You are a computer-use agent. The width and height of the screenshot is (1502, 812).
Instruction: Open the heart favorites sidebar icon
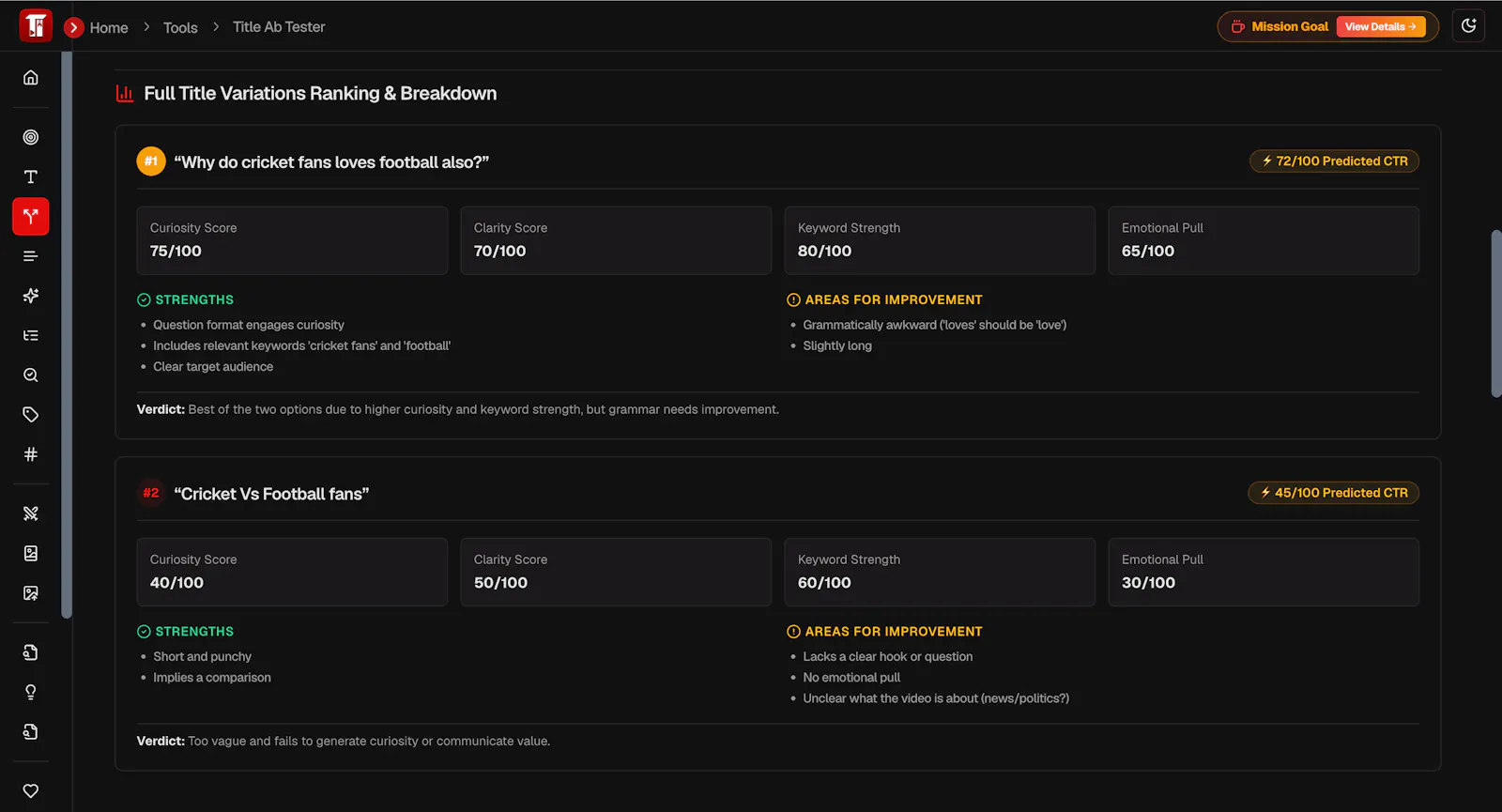[31, 791]
